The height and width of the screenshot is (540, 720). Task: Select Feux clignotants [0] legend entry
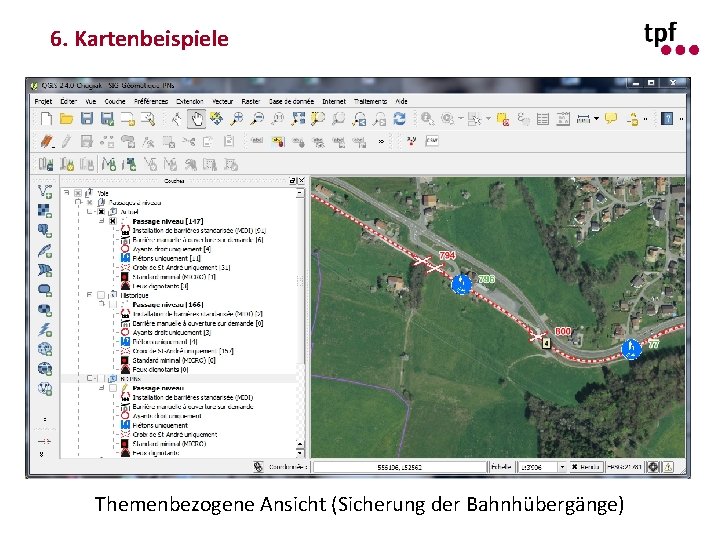160,369
